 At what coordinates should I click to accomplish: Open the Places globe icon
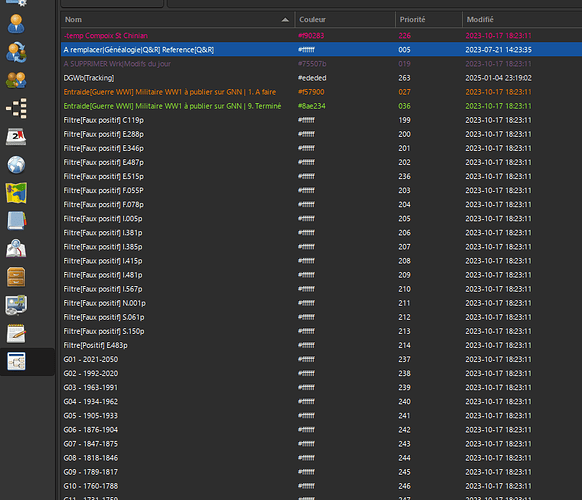coord(16,165)
